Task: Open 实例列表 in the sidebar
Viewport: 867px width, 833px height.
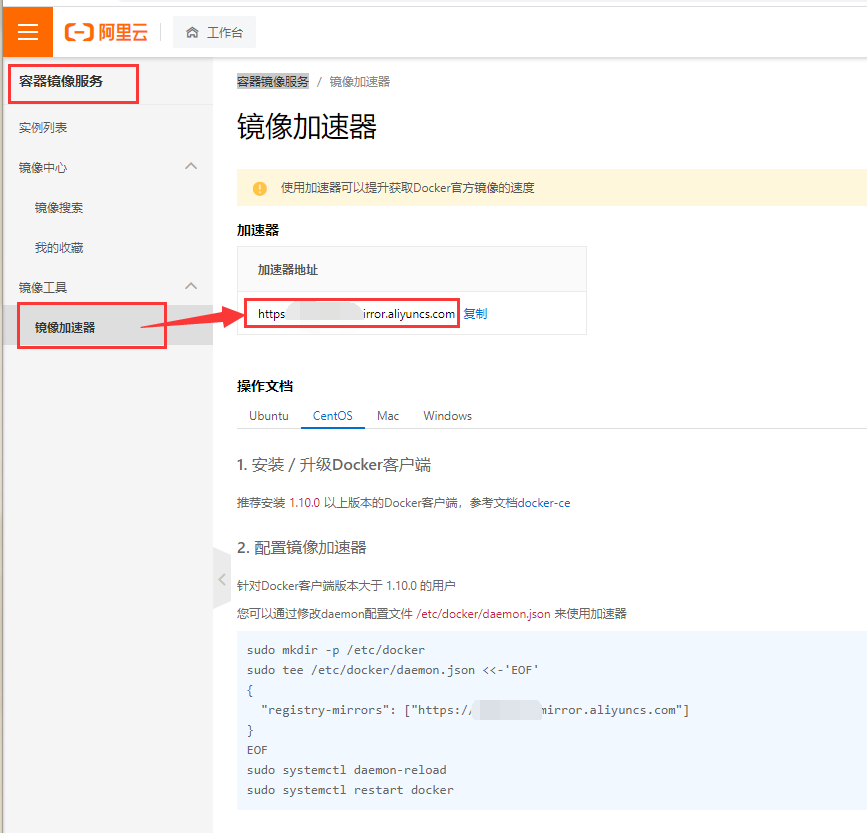Action: coord(43,128)
